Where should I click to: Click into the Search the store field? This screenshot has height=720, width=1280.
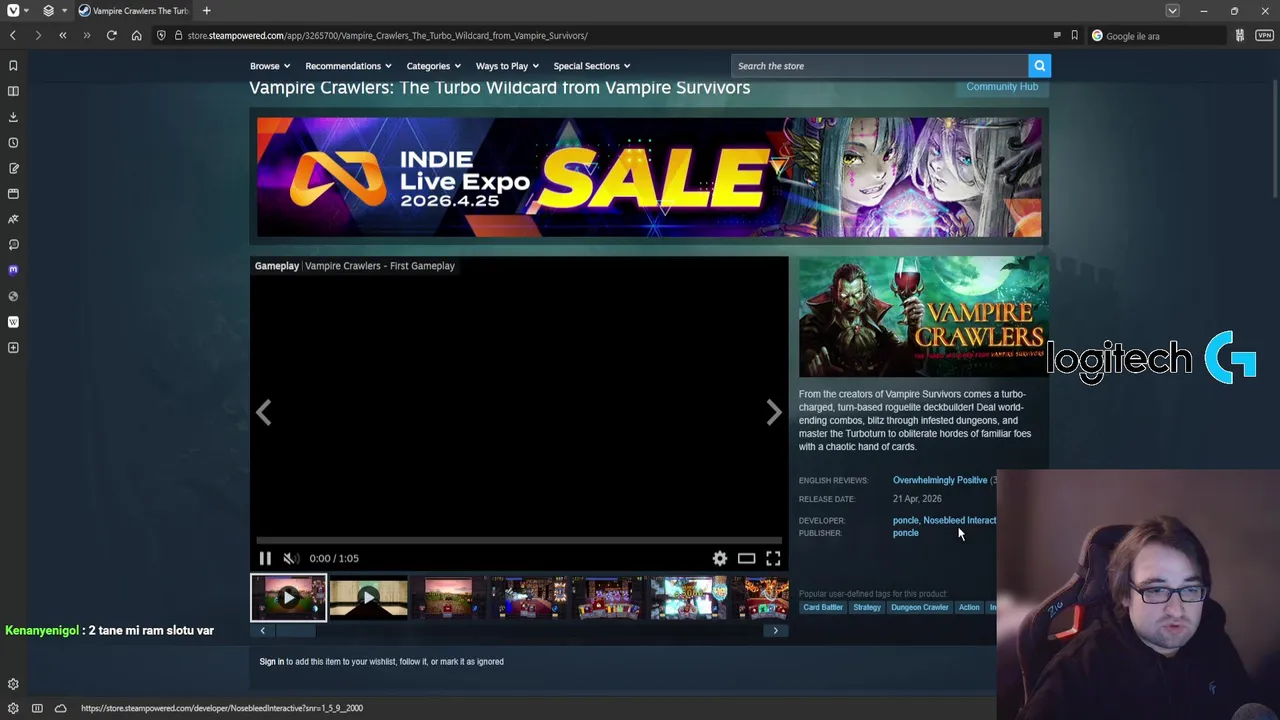(879, 66)
